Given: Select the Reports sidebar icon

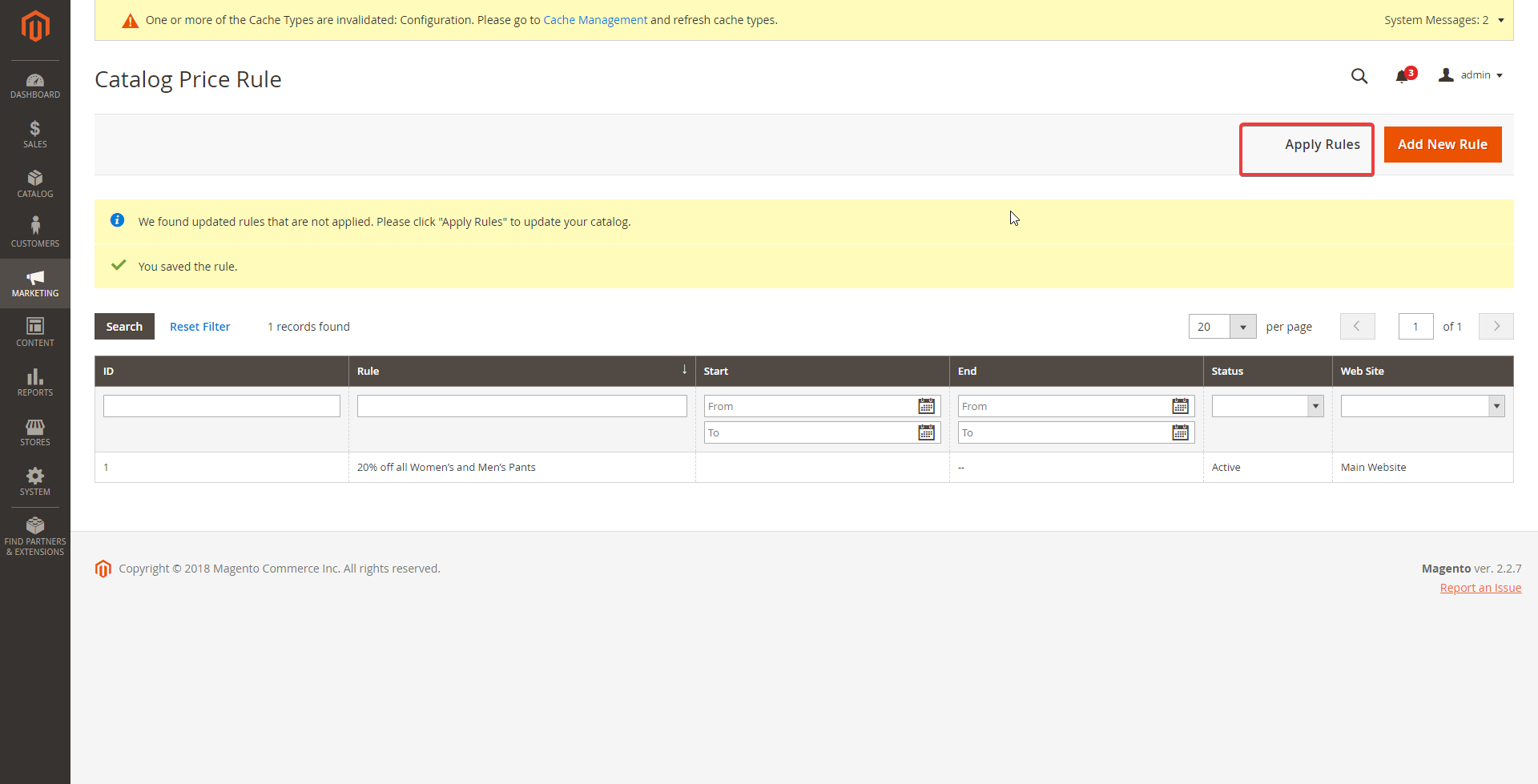Looking at the screenshot, I should click(x=35, y=382).
